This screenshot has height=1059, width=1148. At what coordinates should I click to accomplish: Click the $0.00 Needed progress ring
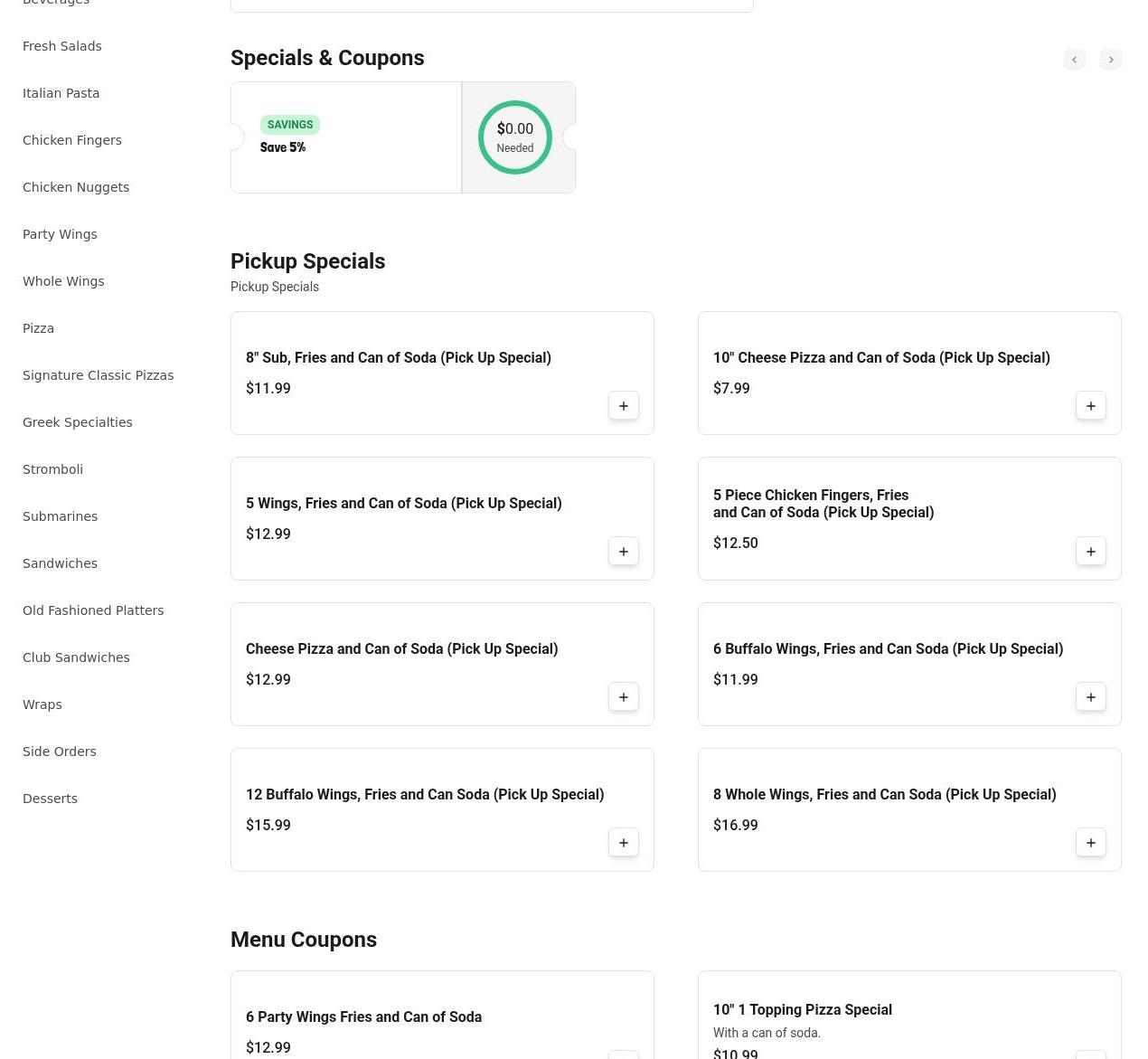point(515,137)
